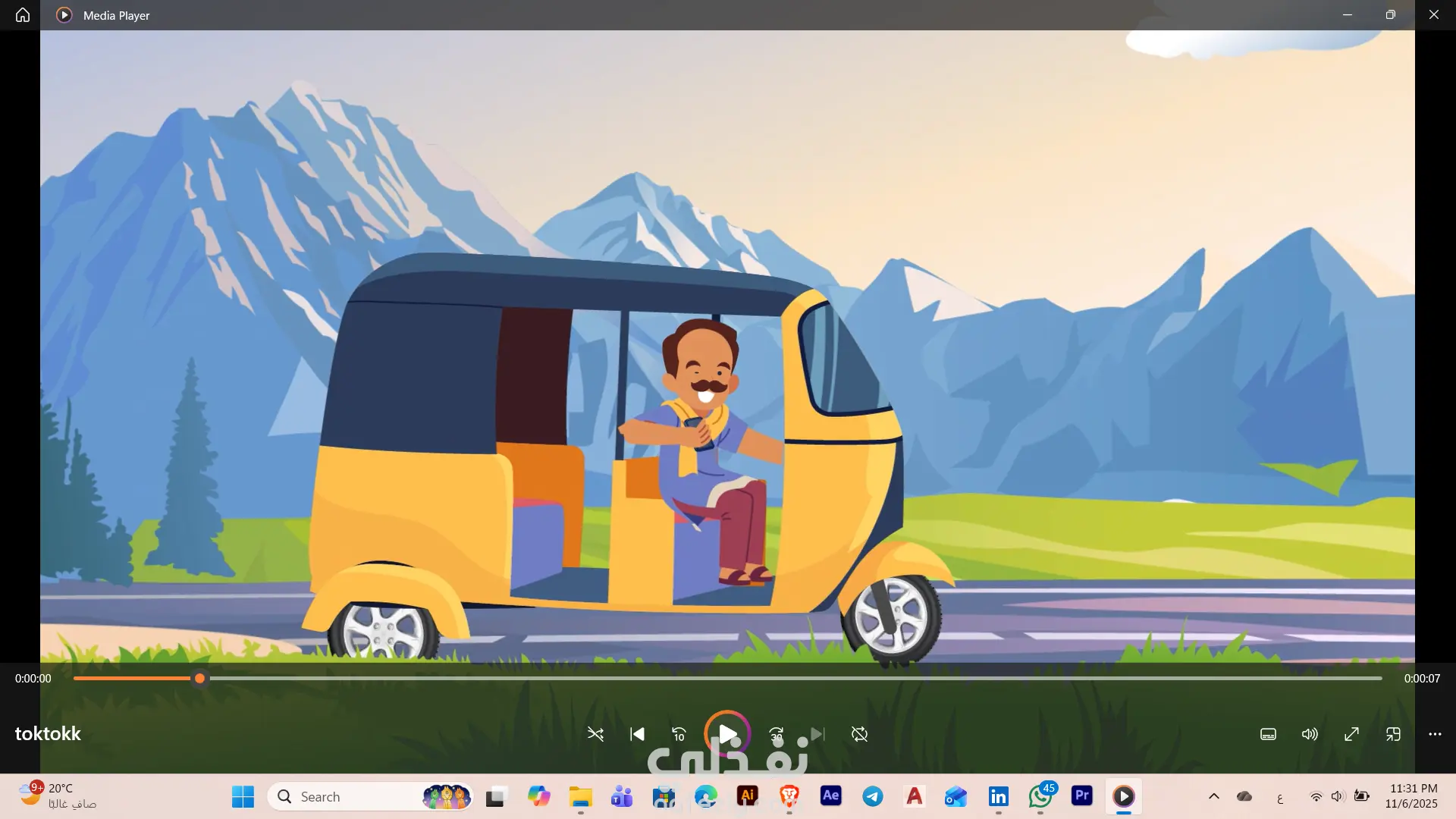Switch to mini player view
Viewport: 1456px width, 819px height.
coord(1393,734)
